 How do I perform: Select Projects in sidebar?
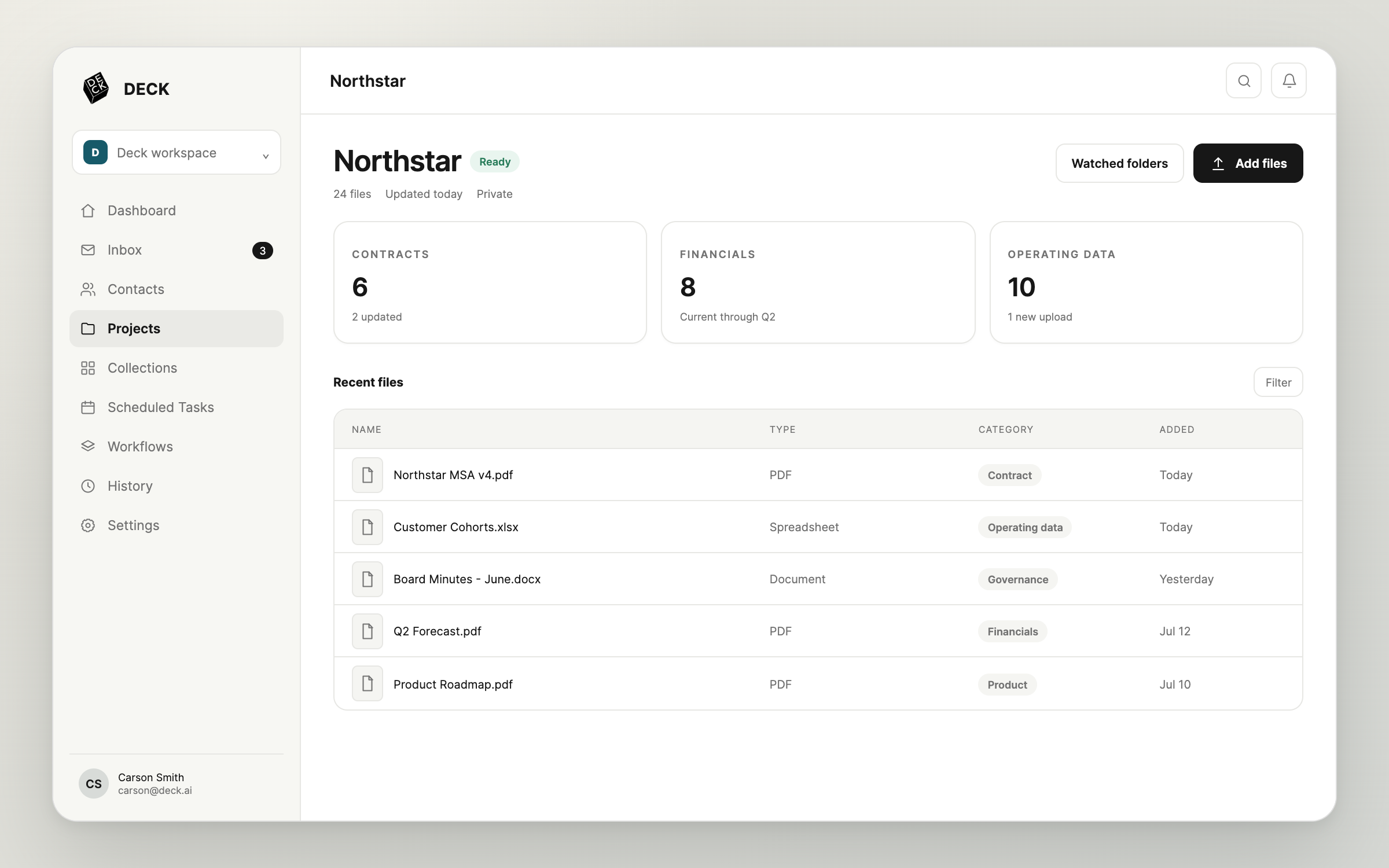point(177,329)
